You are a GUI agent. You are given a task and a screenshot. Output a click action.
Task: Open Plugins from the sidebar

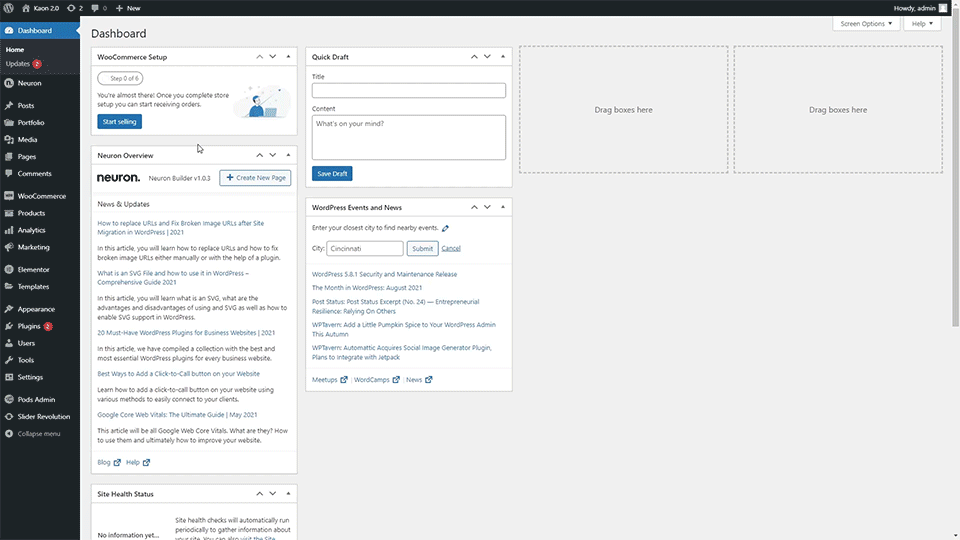pos(40,326)
